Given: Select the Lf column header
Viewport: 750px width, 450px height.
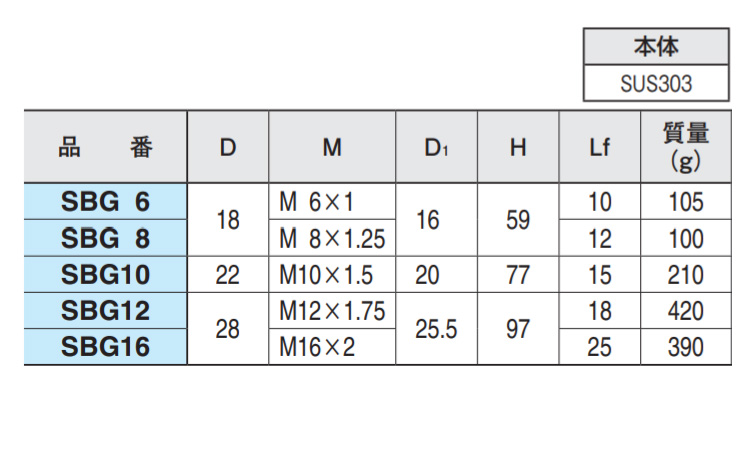Looking at the screenshot, I should click(600, 147).
